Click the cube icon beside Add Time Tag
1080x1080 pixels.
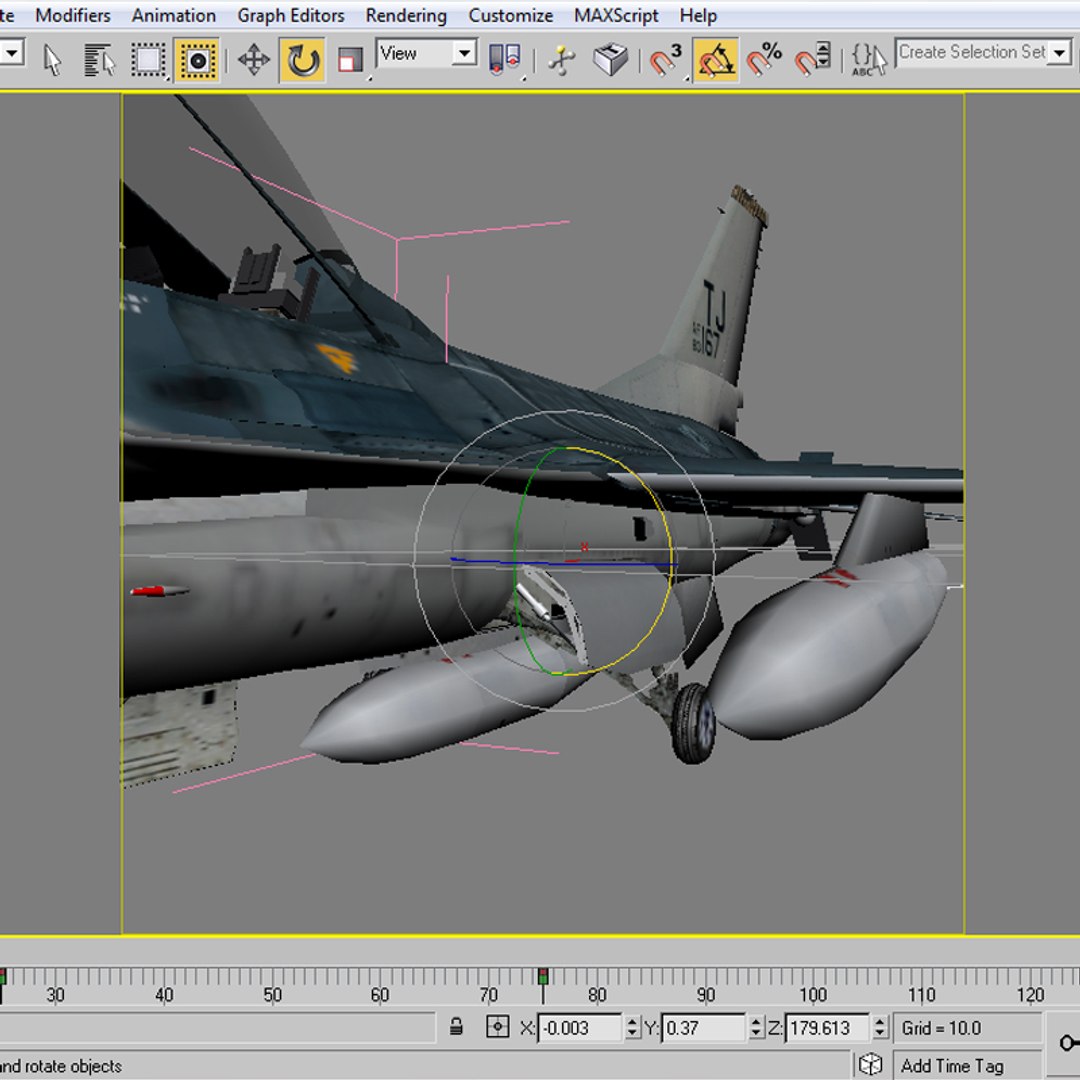coord(871,1066)
